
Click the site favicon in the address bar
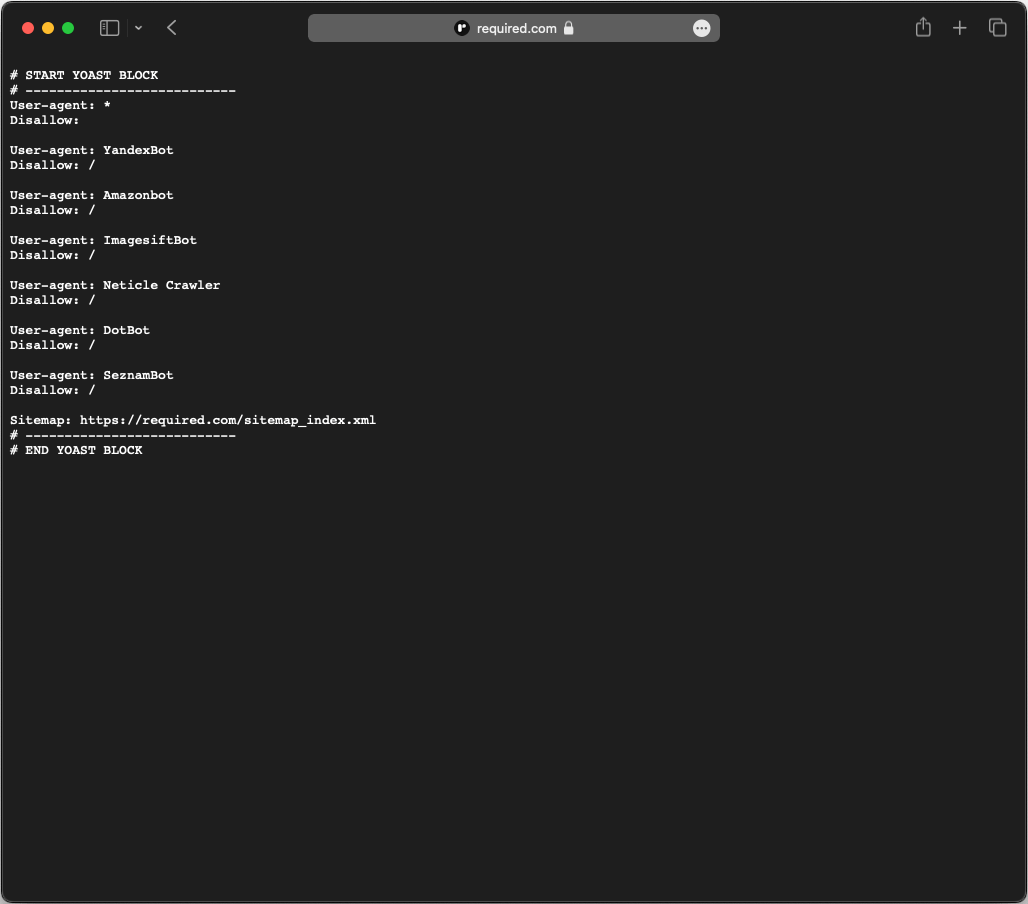tap(462, 28)
